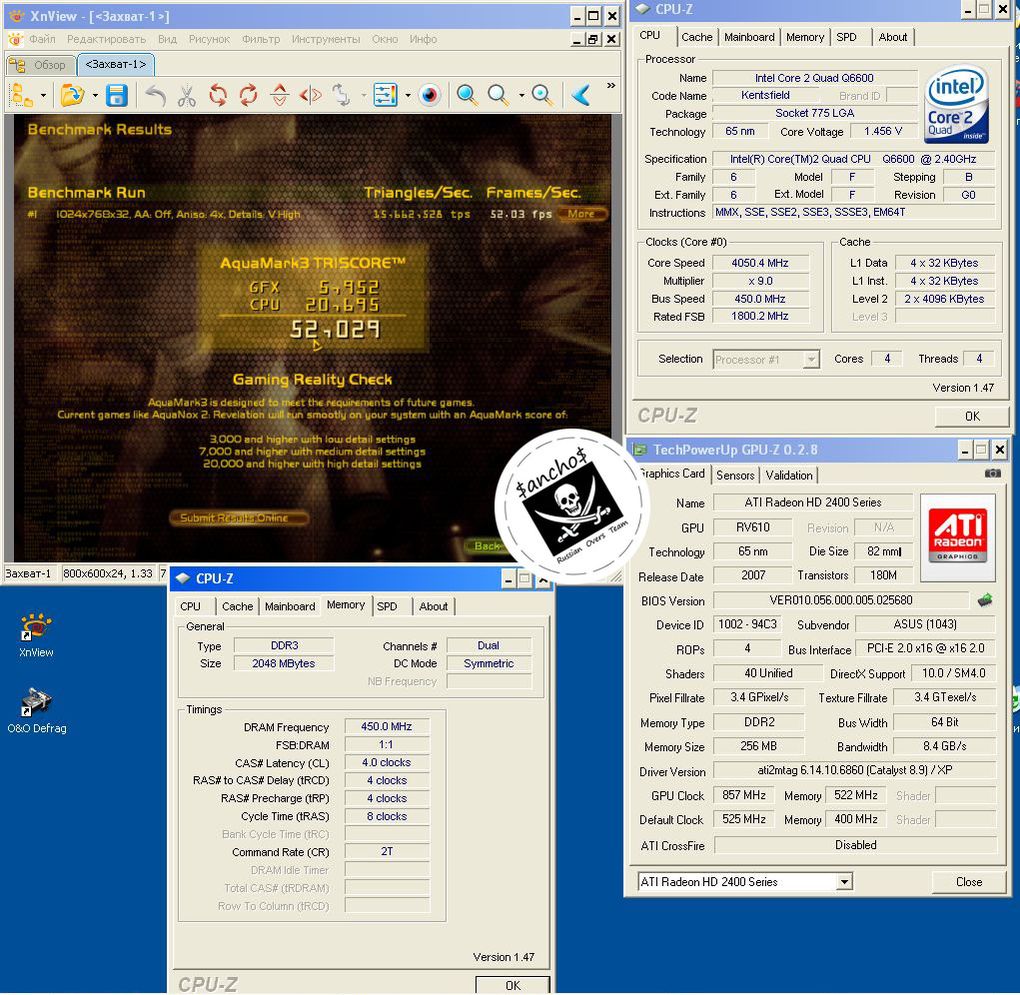Open the SPD tab in top CPU-Z window
Screen dimensions: 1020x995
pos(846,37)
